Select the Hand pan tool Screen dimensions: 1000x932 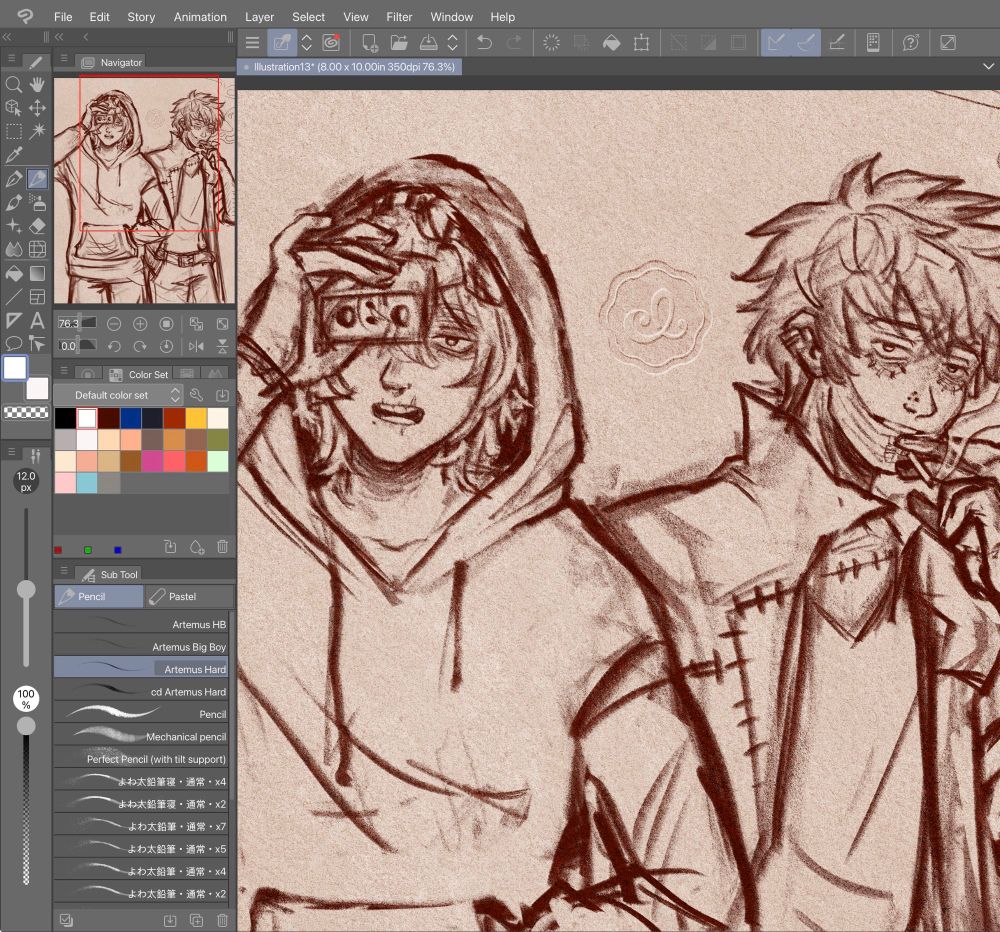click(38, 83)
